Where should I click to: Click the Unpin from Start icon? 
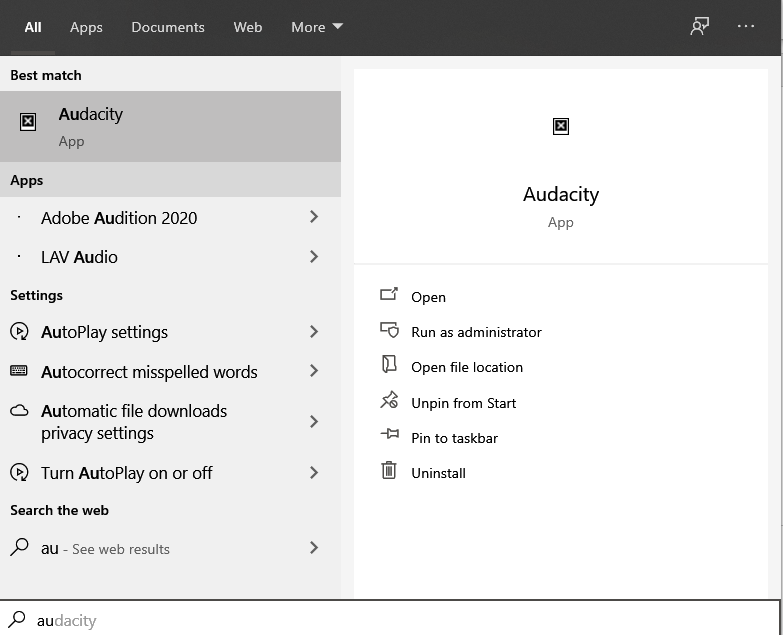point(389,400)
